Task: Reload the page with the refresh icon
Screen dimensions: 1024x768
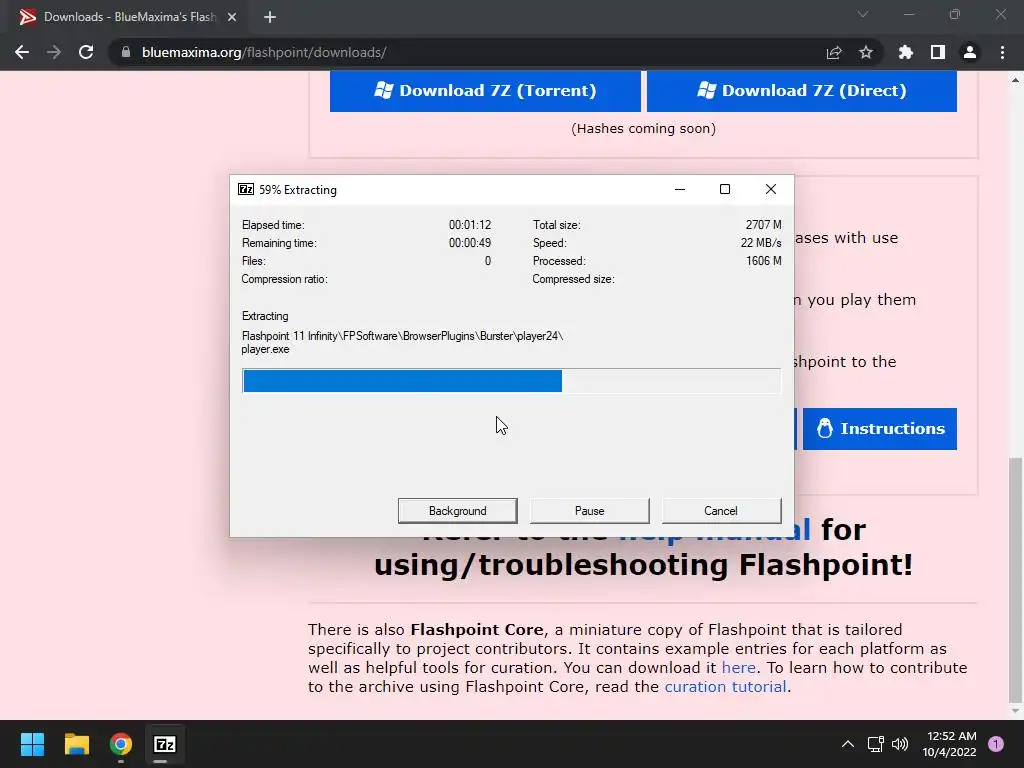Action: point(86,52)
